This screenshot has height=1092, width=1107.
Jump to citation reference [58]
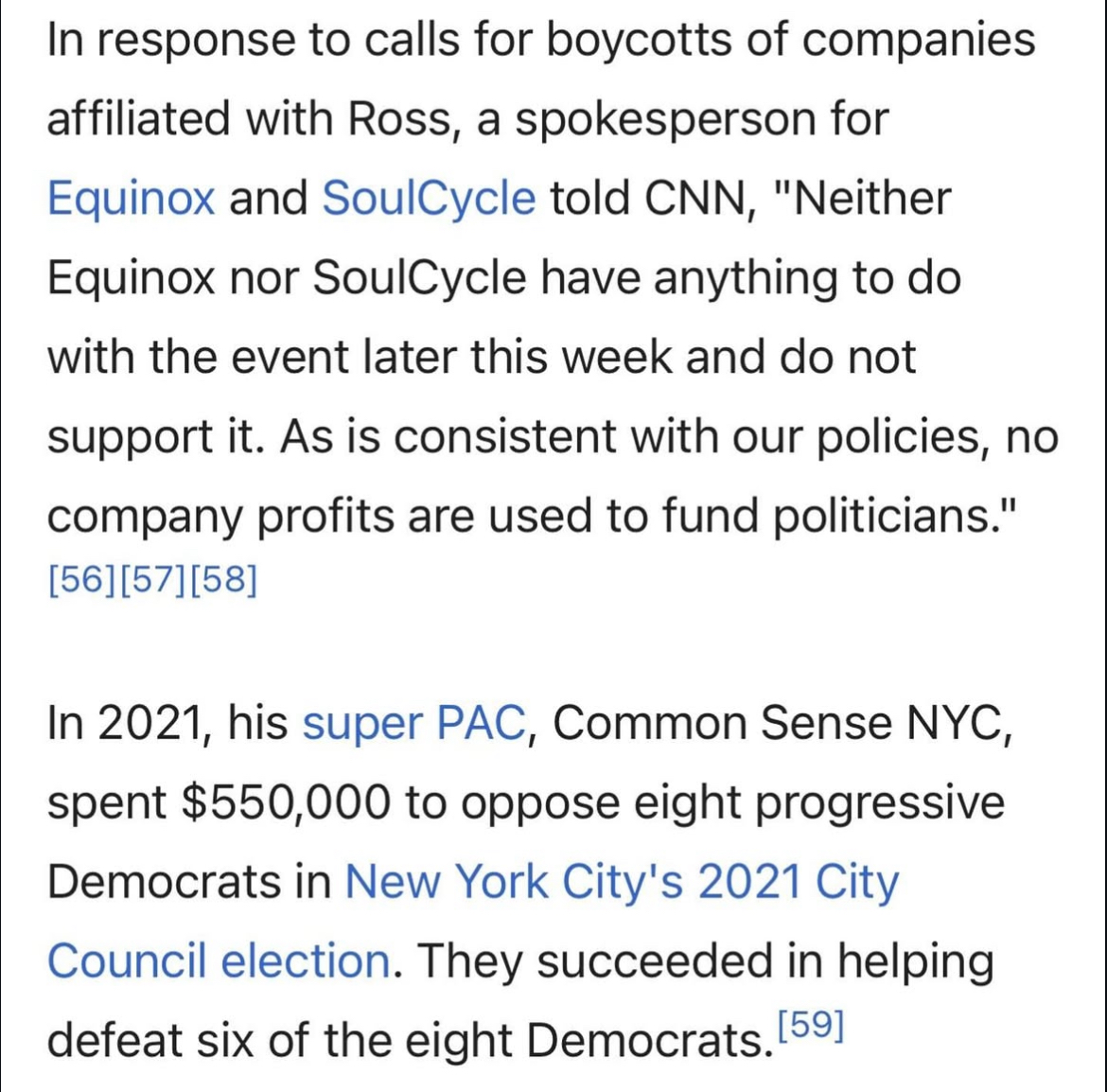223,580
